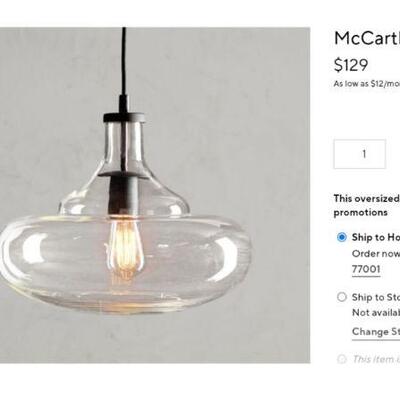The width and height of the screenshot is (400, 400).
Task: Click the dark metal cap on the glass neck
Action: click(124, 117)
